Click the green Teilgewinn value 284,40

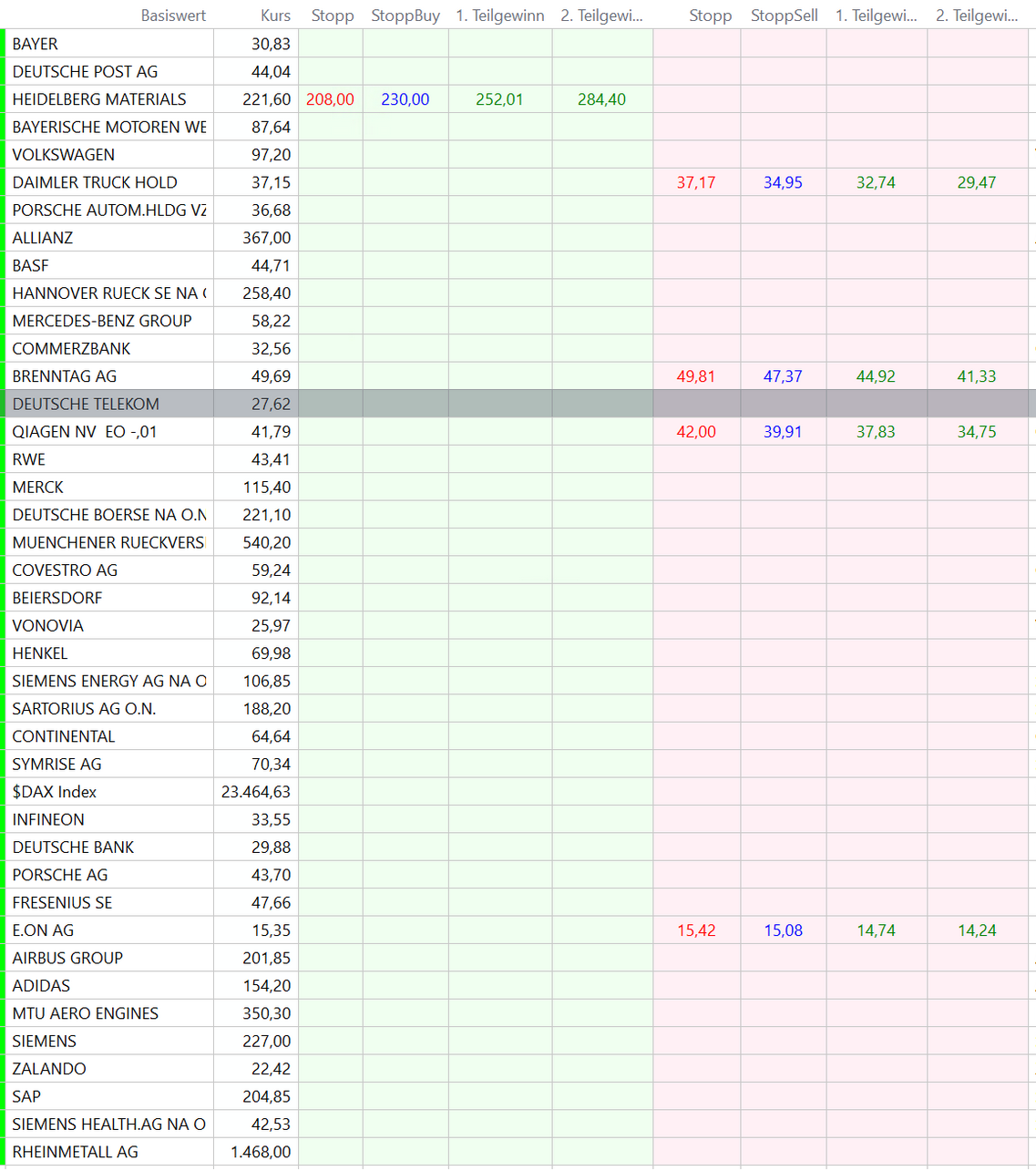pyautogui.click(x=601, y=99)
